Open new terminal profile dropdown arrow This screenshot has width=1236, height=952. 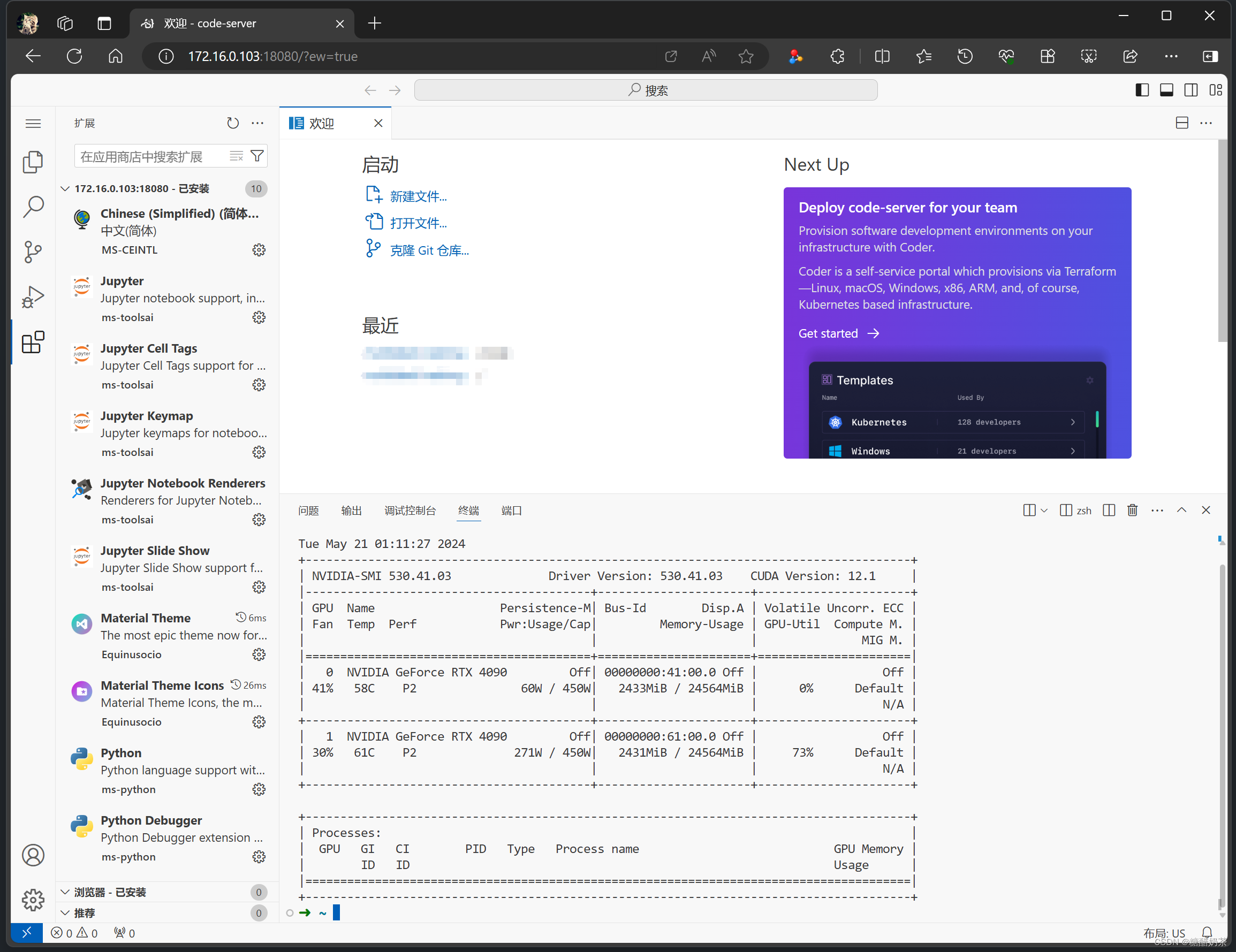(x=1044, y=510)
